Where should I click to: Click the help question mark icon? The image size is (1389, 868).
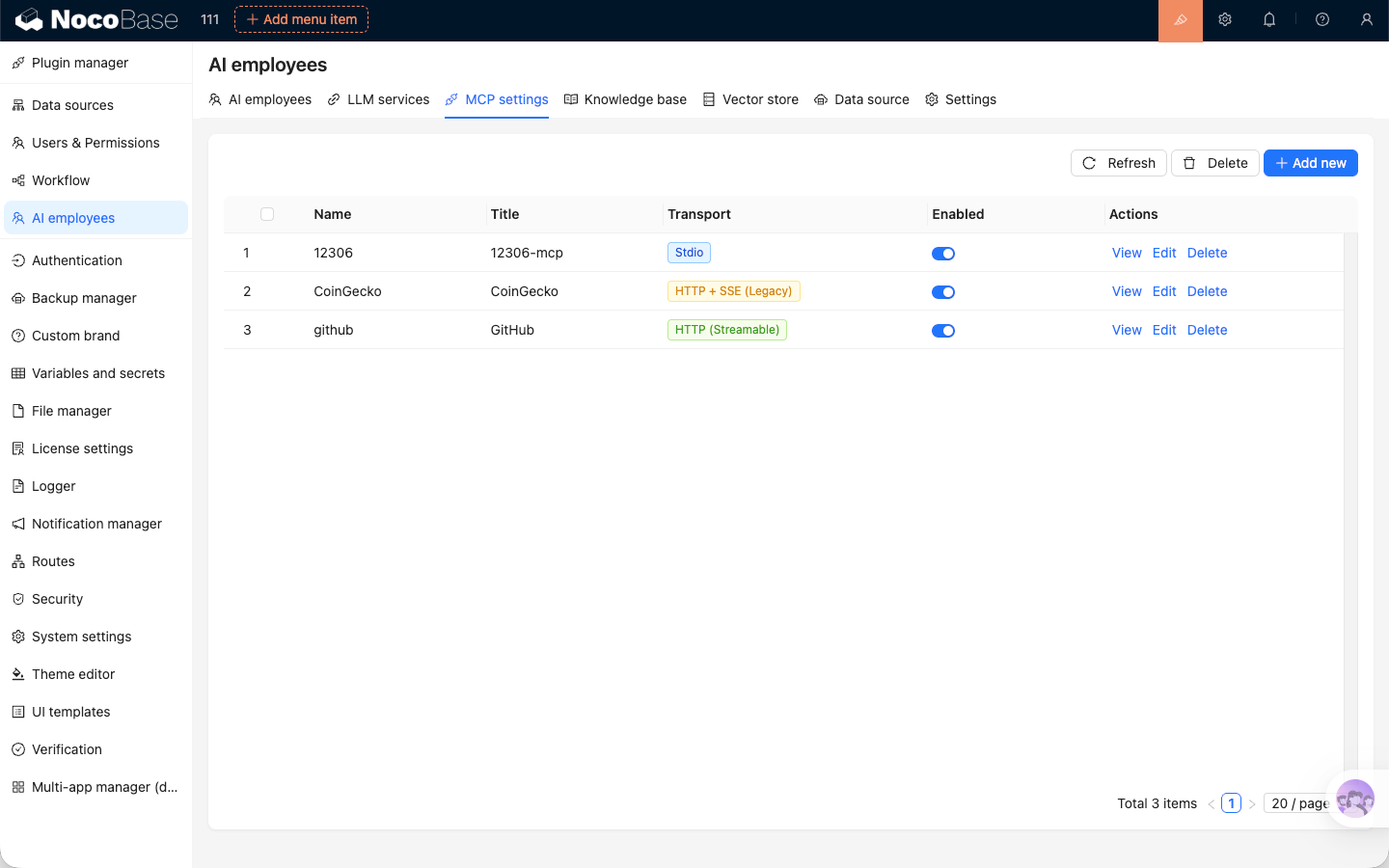(x=1322, y=20)
